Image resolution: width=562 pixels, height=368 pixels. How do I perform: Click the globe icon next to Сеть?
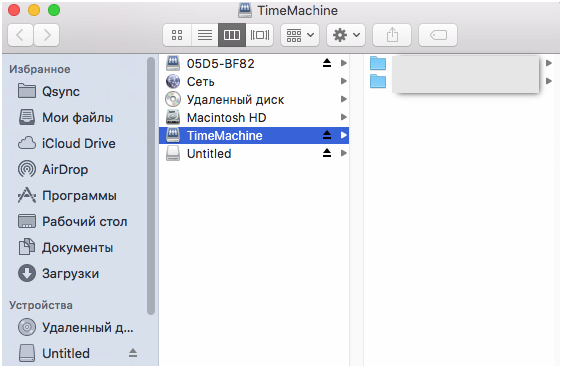(x=173, y=81)
